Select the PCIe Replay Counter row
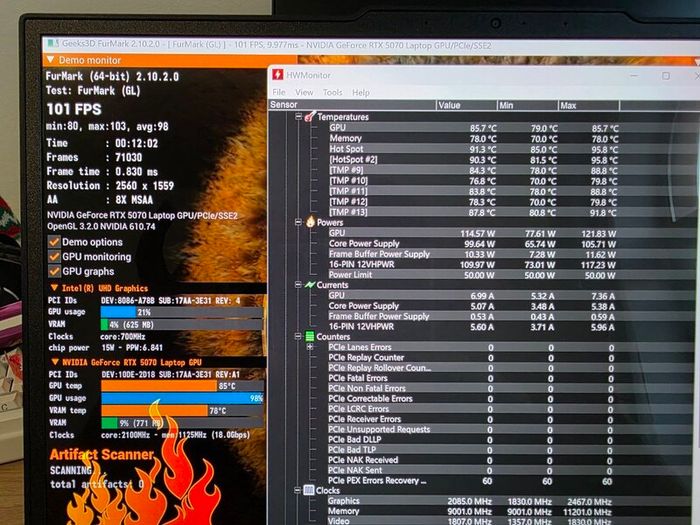 click(472, 358)
